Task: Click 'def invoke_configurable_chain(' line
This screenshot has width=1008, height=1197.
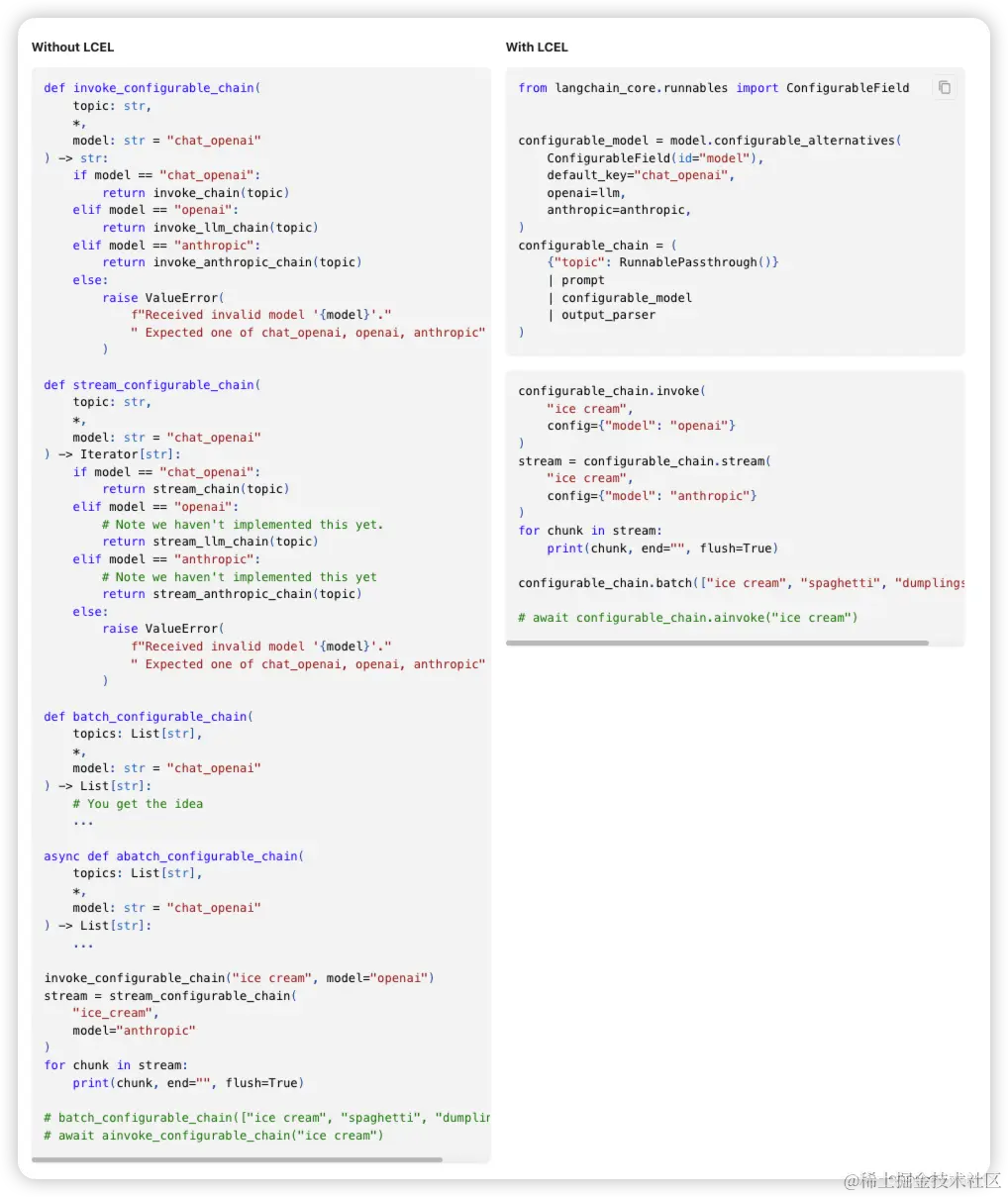Action: tap(152, 88)
